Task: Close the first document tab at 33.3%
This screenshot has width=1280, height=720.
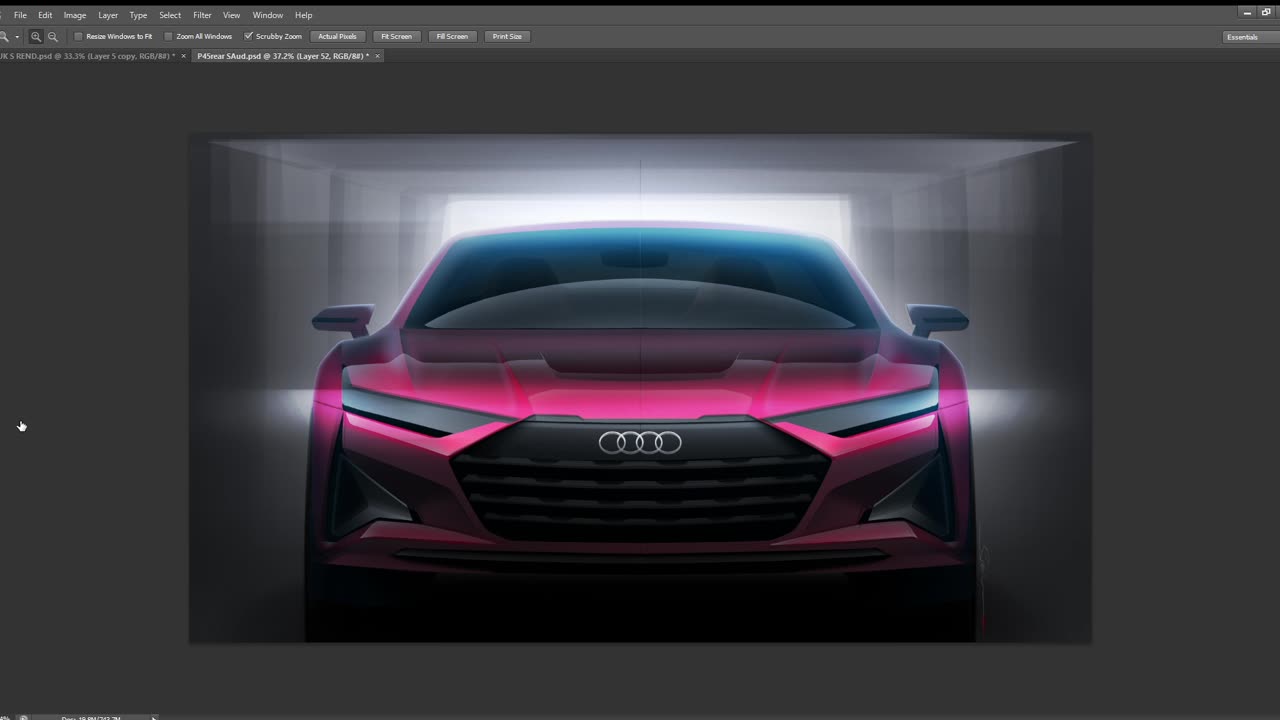Action: tap(183, 56)
